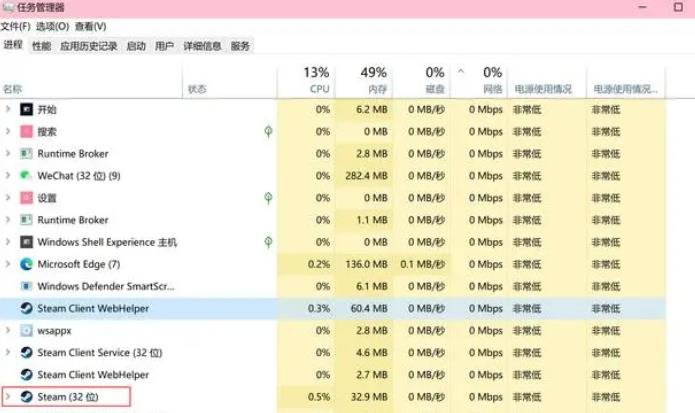Select the 进程 tab
Viewport: 695px width, 413px height.
13,45
